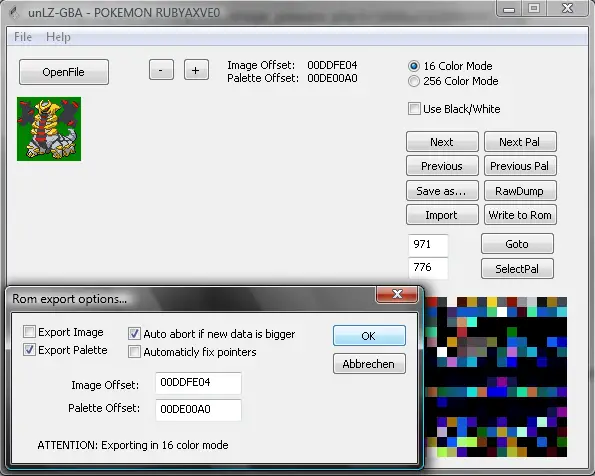Open the Help menu
Viewport: 595px width, 476px height.
pyautogui.click(x=58, y=37)
